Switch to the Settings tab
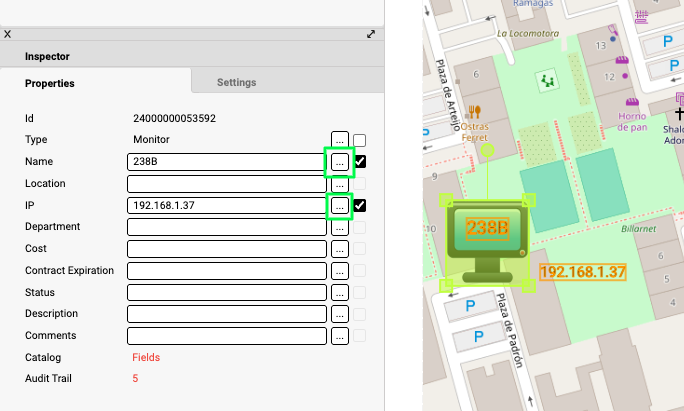The width and height of the screenshot is (684, 411). click(237, 82)
